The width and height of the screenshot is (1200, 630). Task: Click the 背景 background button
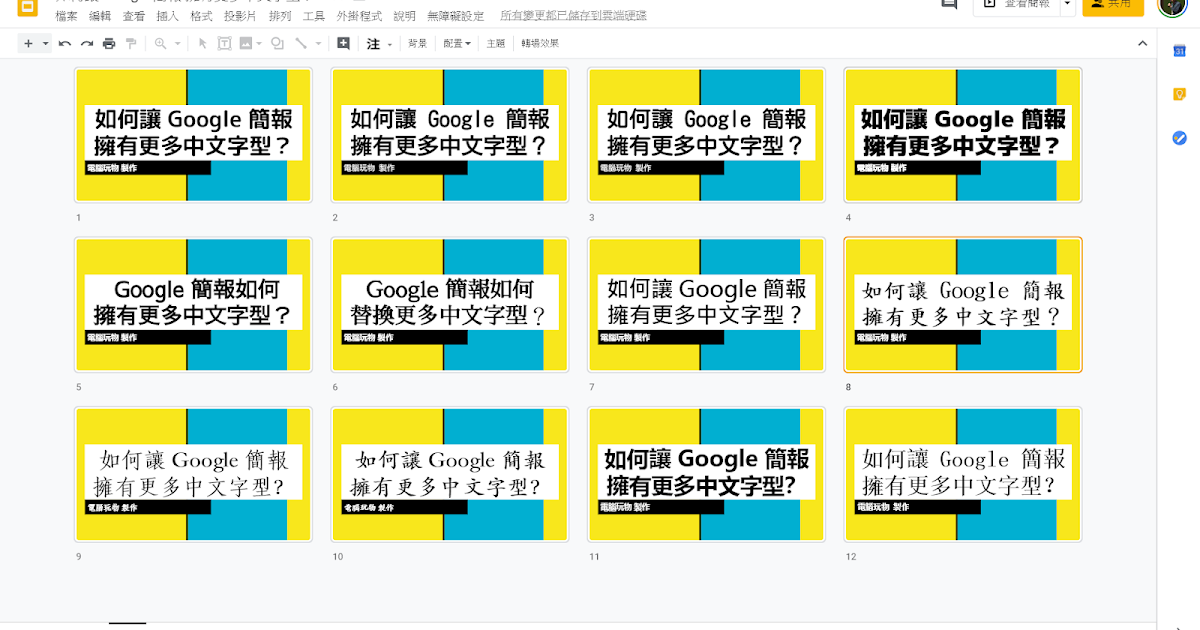[417, 44]
